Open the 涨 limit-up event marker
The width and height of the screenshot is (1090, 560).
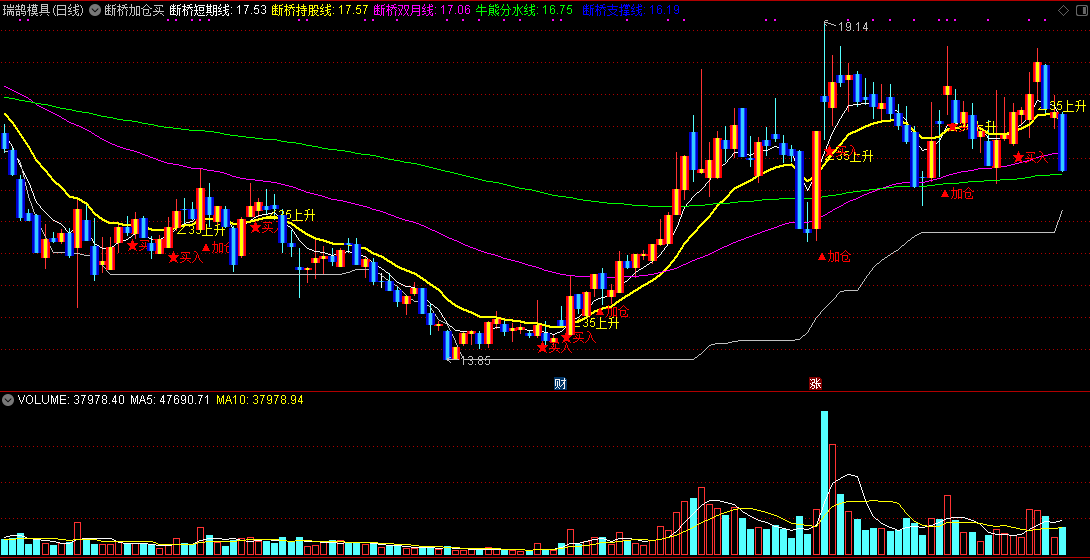click(815, 384)
